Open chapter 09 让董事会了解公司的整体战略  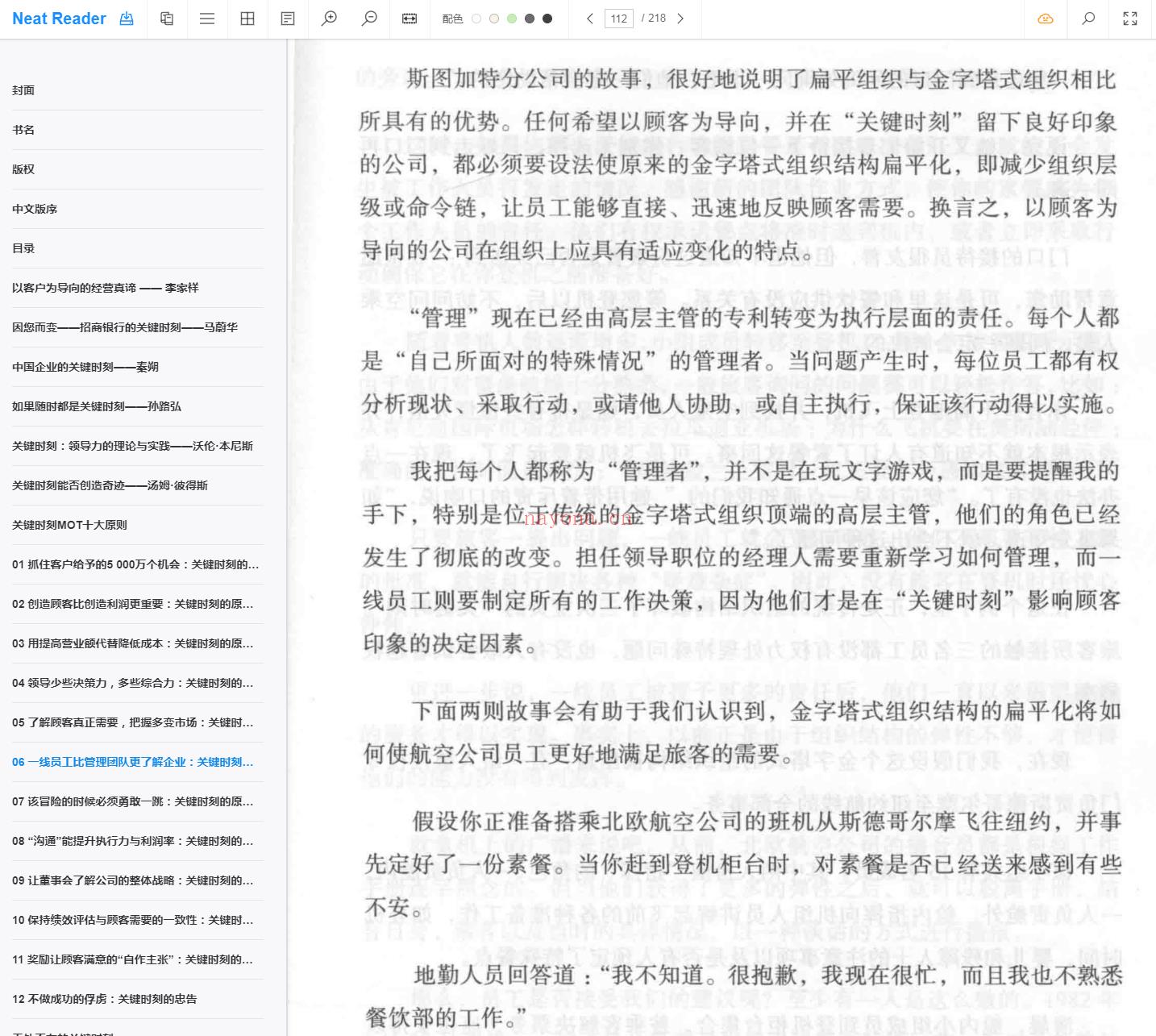click(x=138, y=880)
